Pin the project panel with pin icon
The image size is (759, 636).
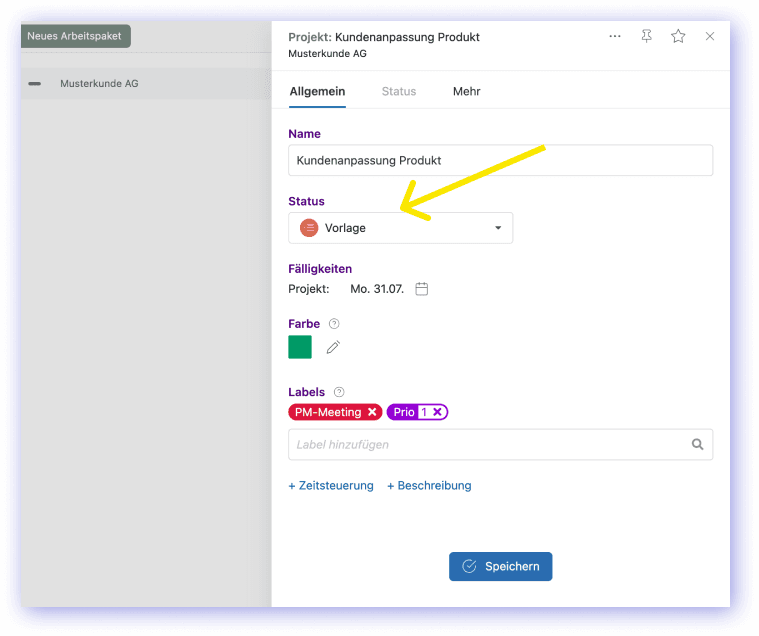tap(646, 36)
